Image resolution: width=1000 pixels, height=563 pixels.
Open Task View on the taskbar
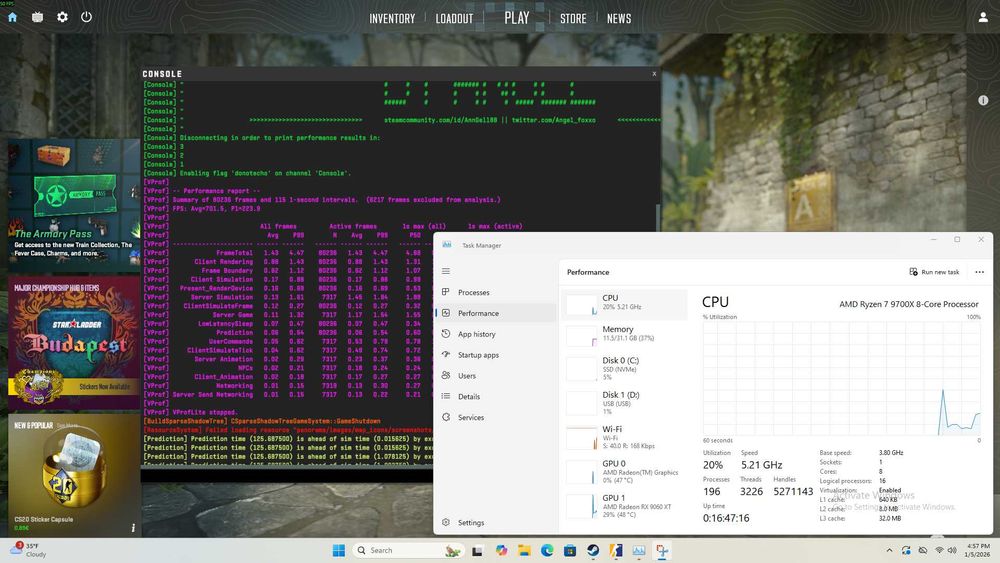coord(477,550)
